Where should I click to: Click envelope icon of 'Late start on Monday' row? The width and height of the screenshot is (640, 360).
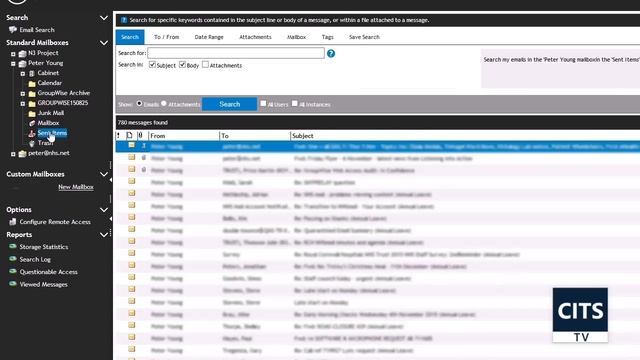click(x=131, y=301)
